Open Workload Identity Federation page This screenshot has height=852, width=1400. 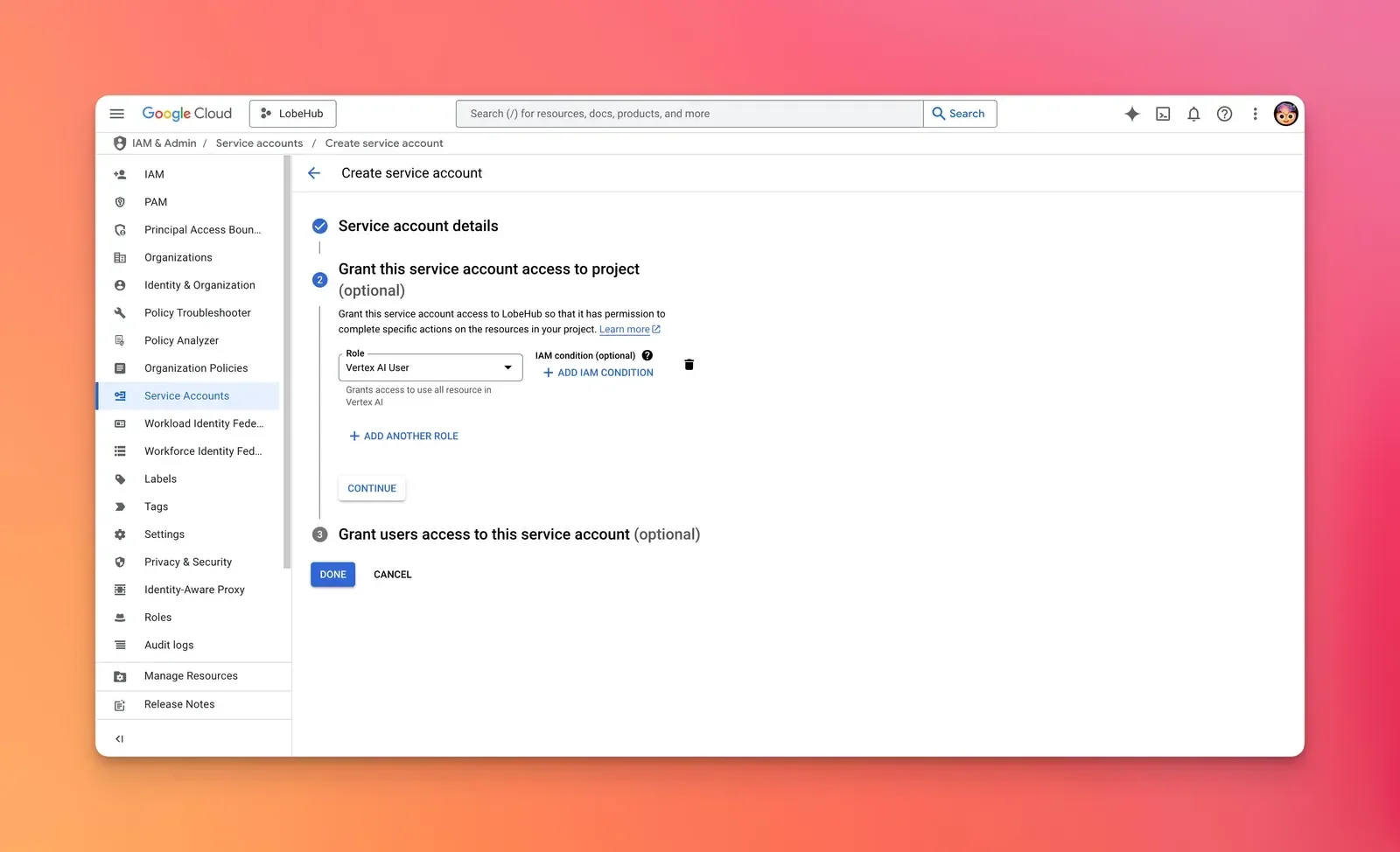(x=188, y=423)
